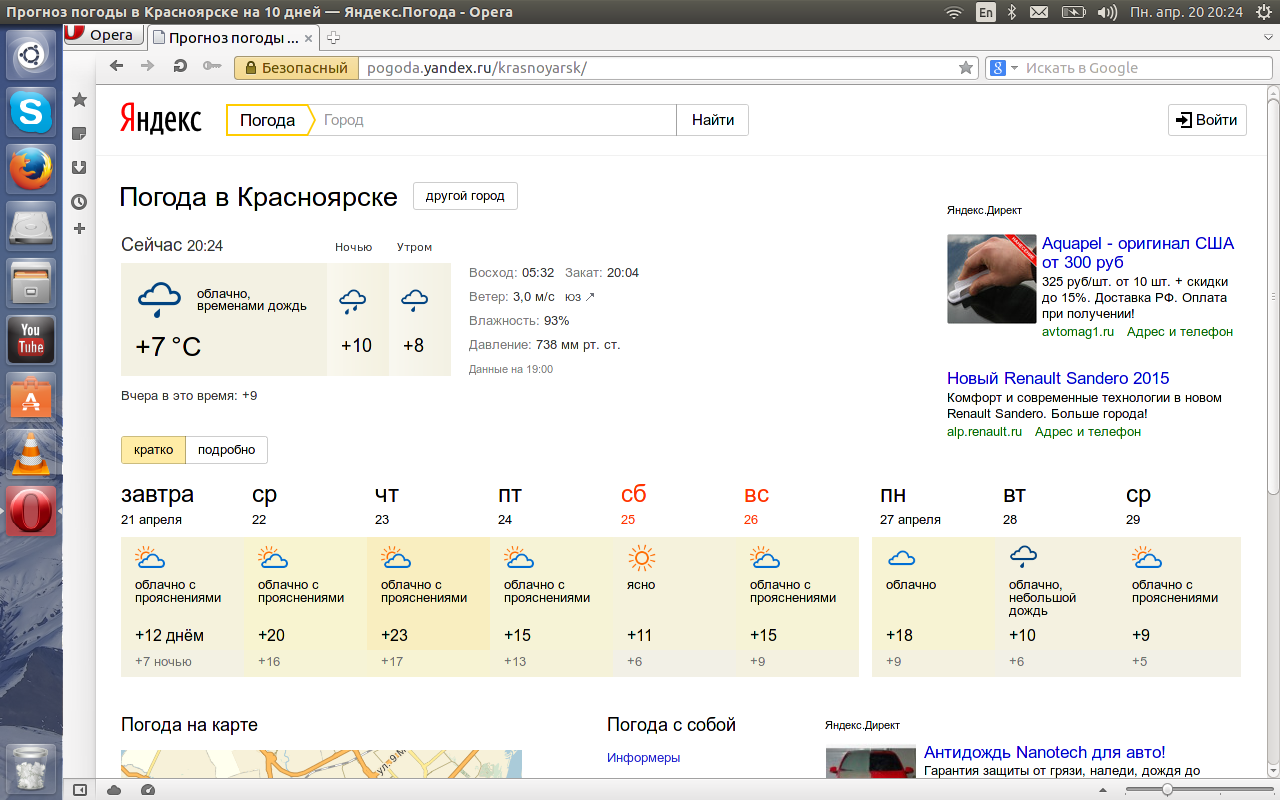Image resolution: width=1280 pixels, height=800 pixels.
Task: Select the "завтра 21 апреля" forecast column
Action: click(x=182, y=579)
